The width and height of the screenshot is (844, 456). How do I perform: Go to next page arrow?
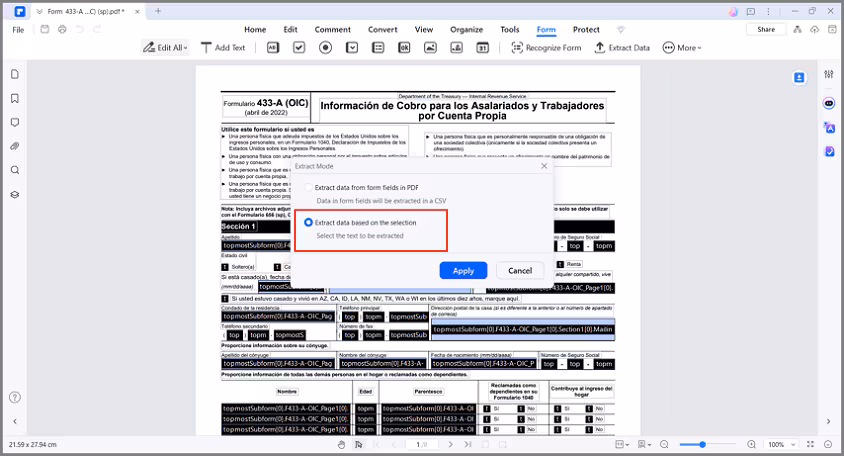451,445
